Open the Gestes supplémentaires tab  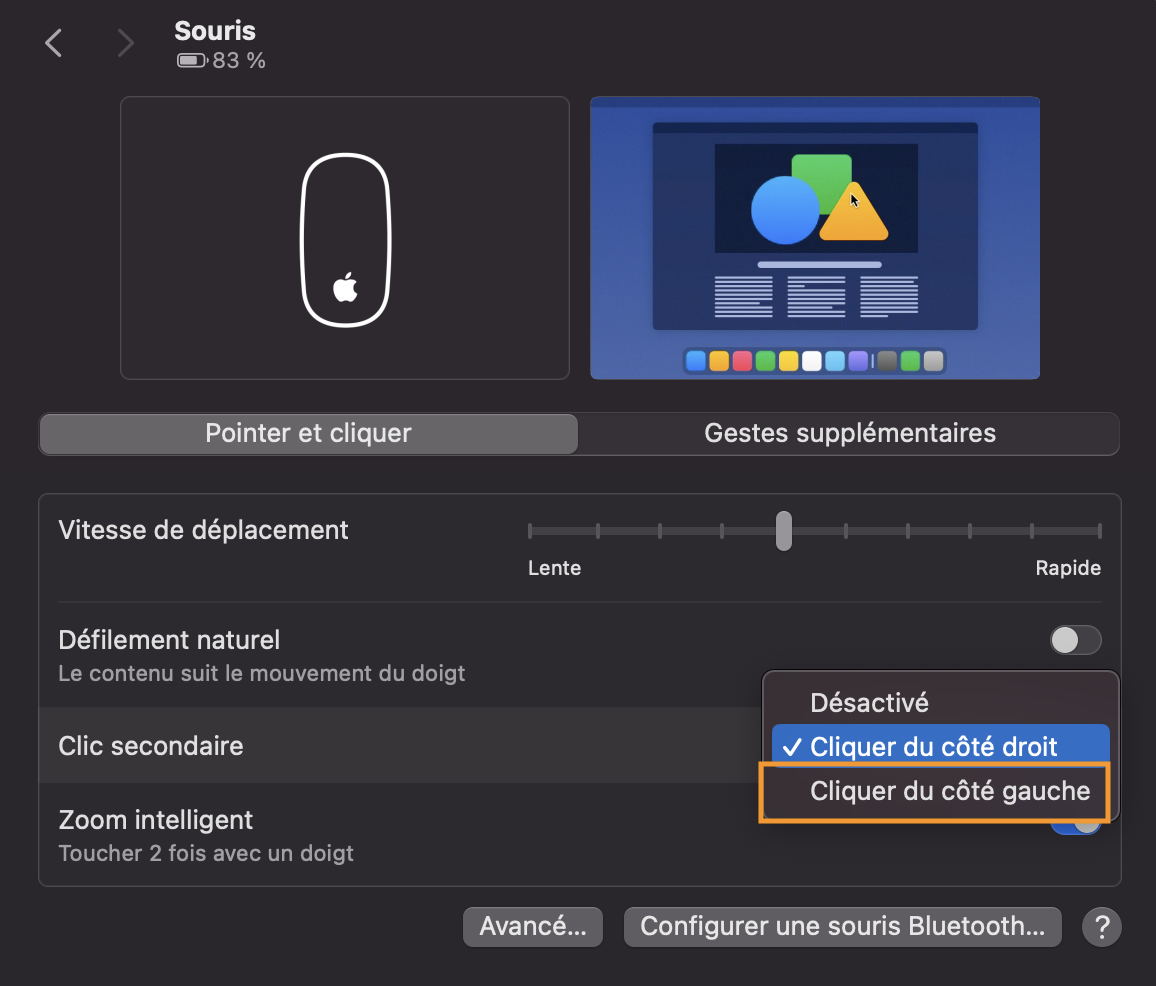click(849, 433)
